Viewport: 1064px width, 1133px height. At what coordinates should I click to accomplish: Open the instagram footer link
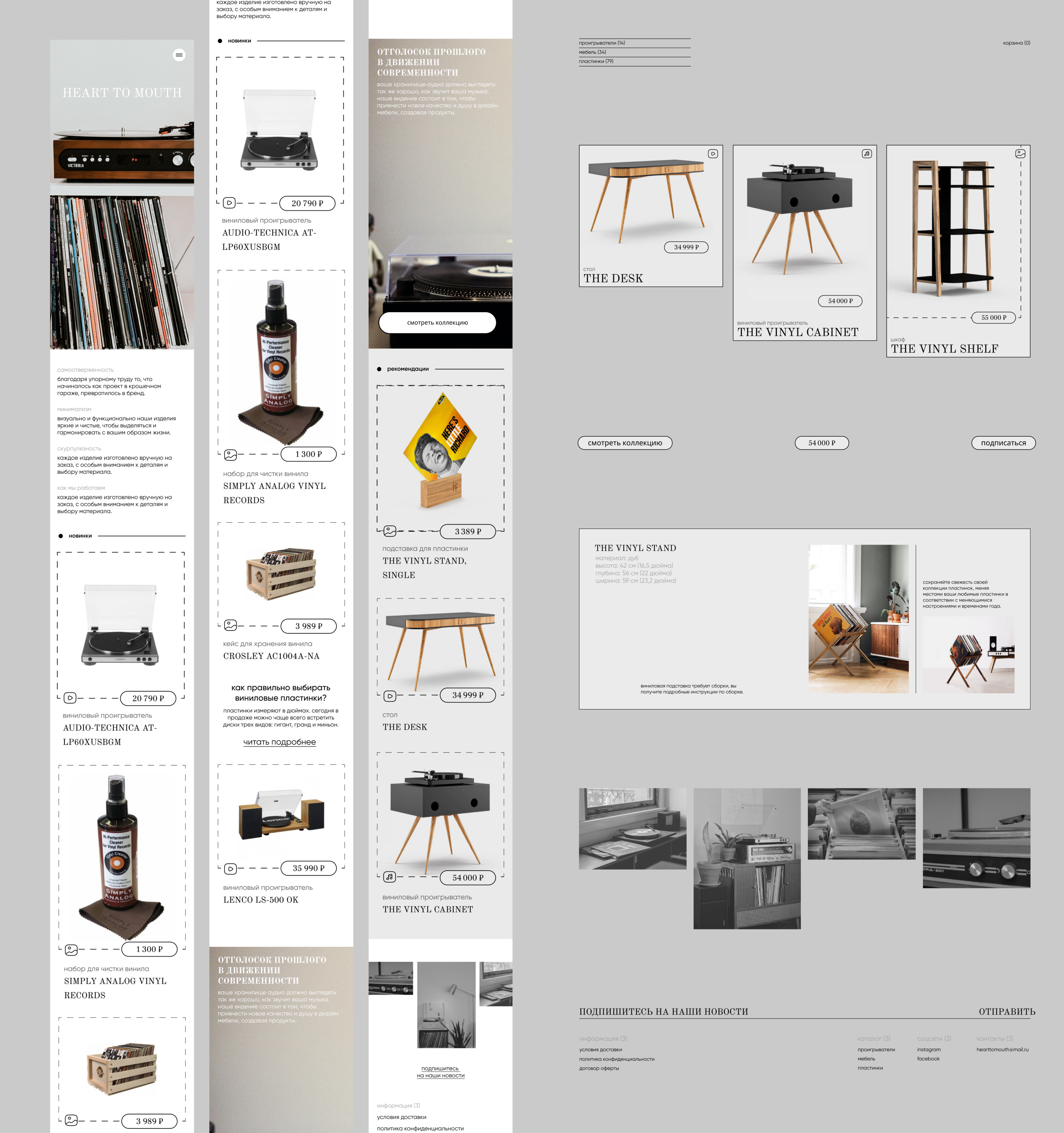tap(928, 1049)
